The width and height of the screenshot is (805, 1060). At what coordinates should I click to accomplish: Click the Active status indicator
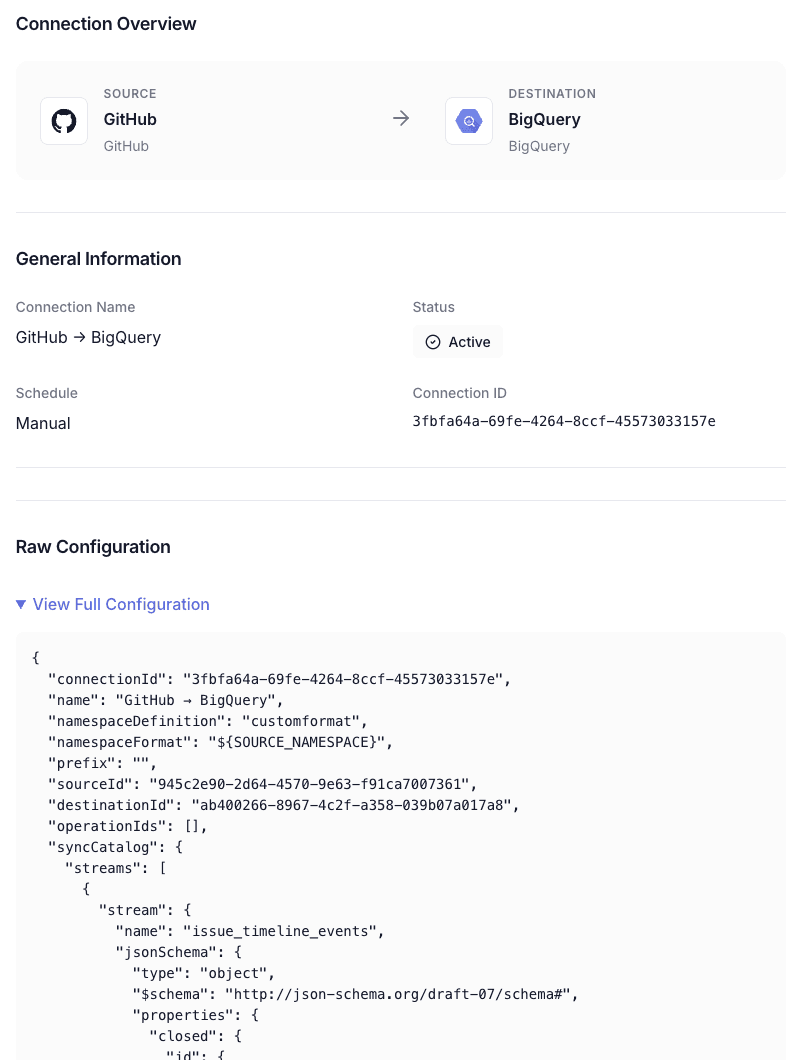pyautogui.click(x=458, y=341)
